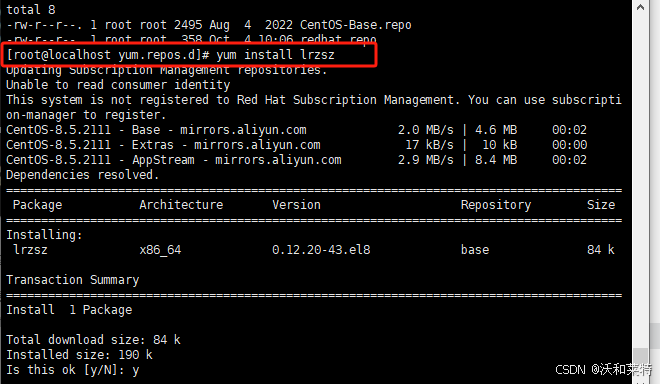Screen dimensions: 660x384
Task: Click the 'CentOS-8.5.2111 - Base - mirrors.aliyun.com' row
Action: pos(296,130)
